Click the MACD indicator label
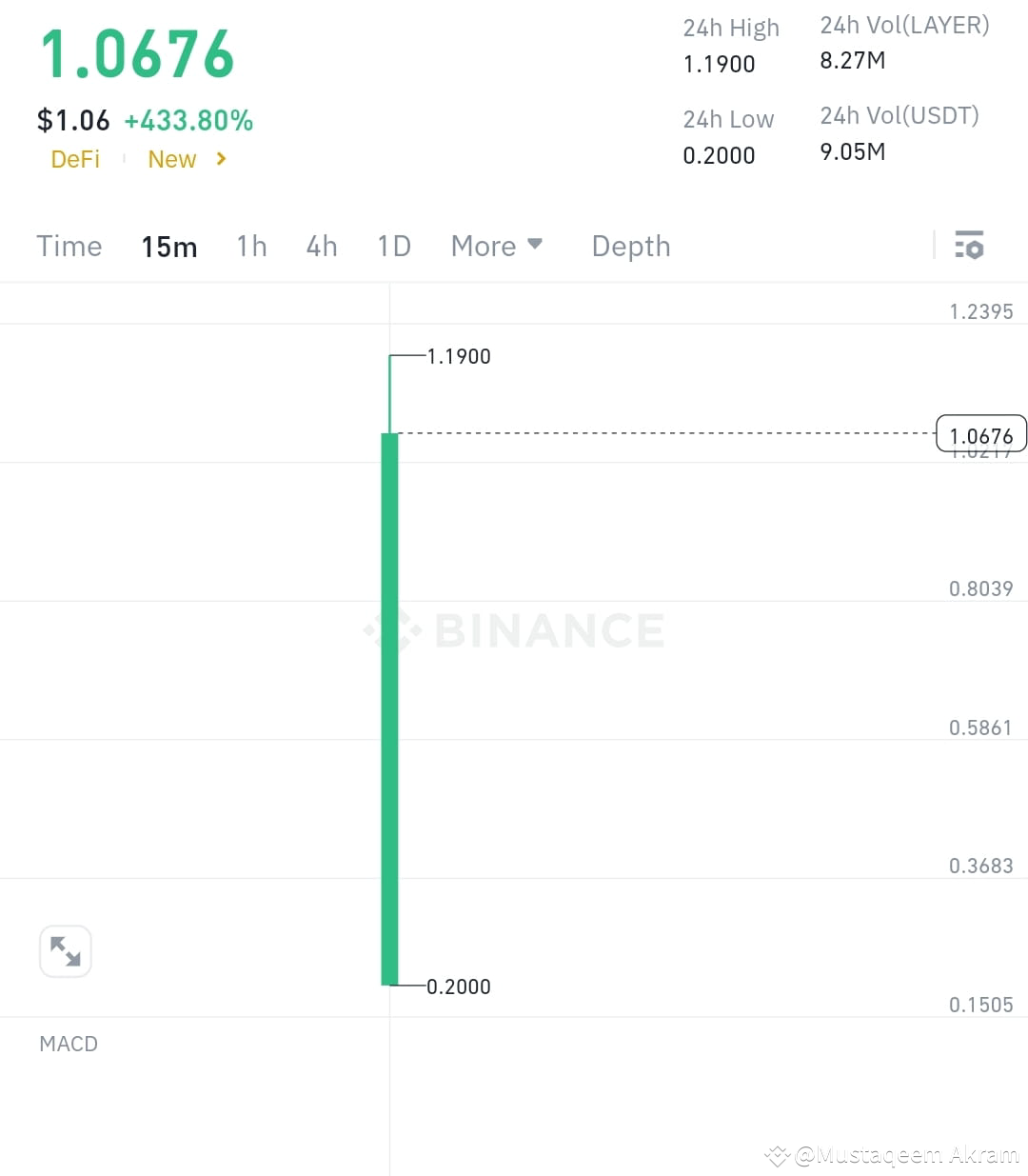Screen dimensions: 1028x1176 [x=68, y=1044]
